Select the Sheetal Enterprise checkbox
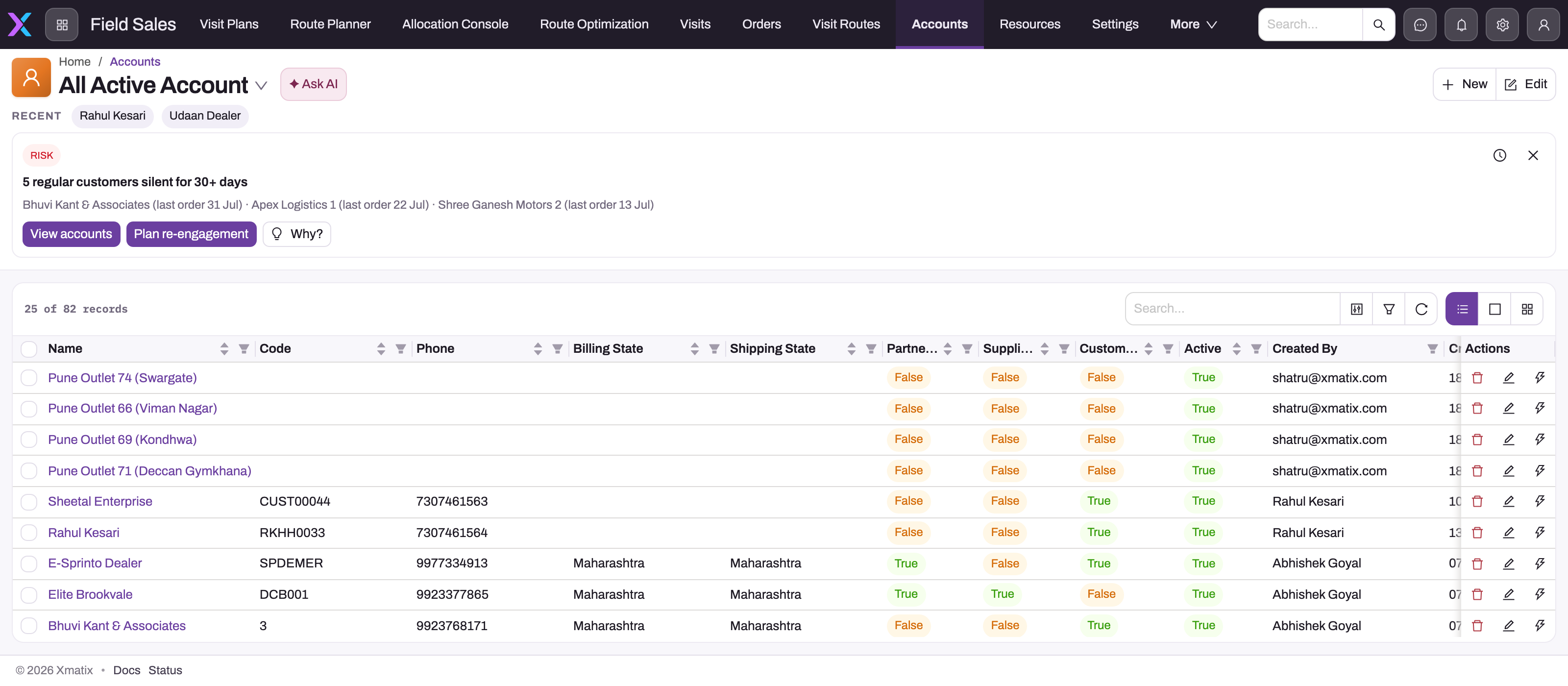 coord(28,502)
